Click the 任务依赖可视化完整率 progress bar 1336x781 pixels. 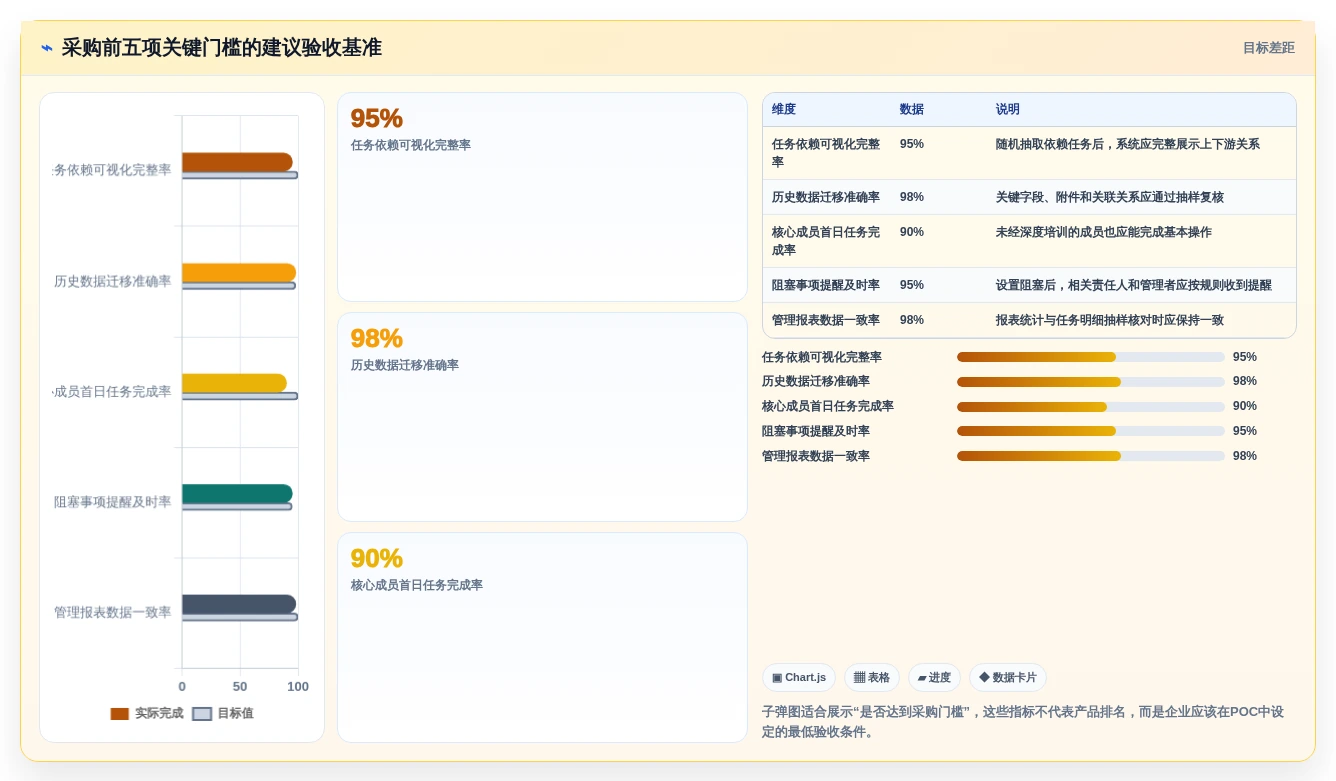(1091, 357)
